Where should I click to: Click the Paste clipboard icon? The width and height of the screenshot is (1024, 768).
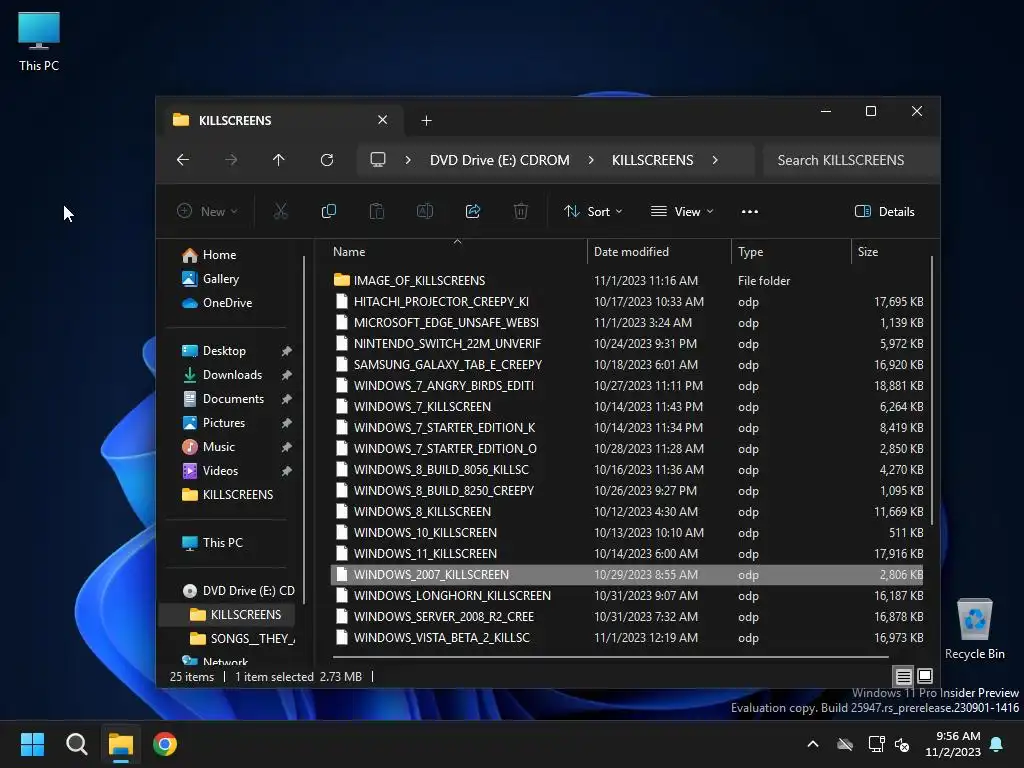(377, 211)
